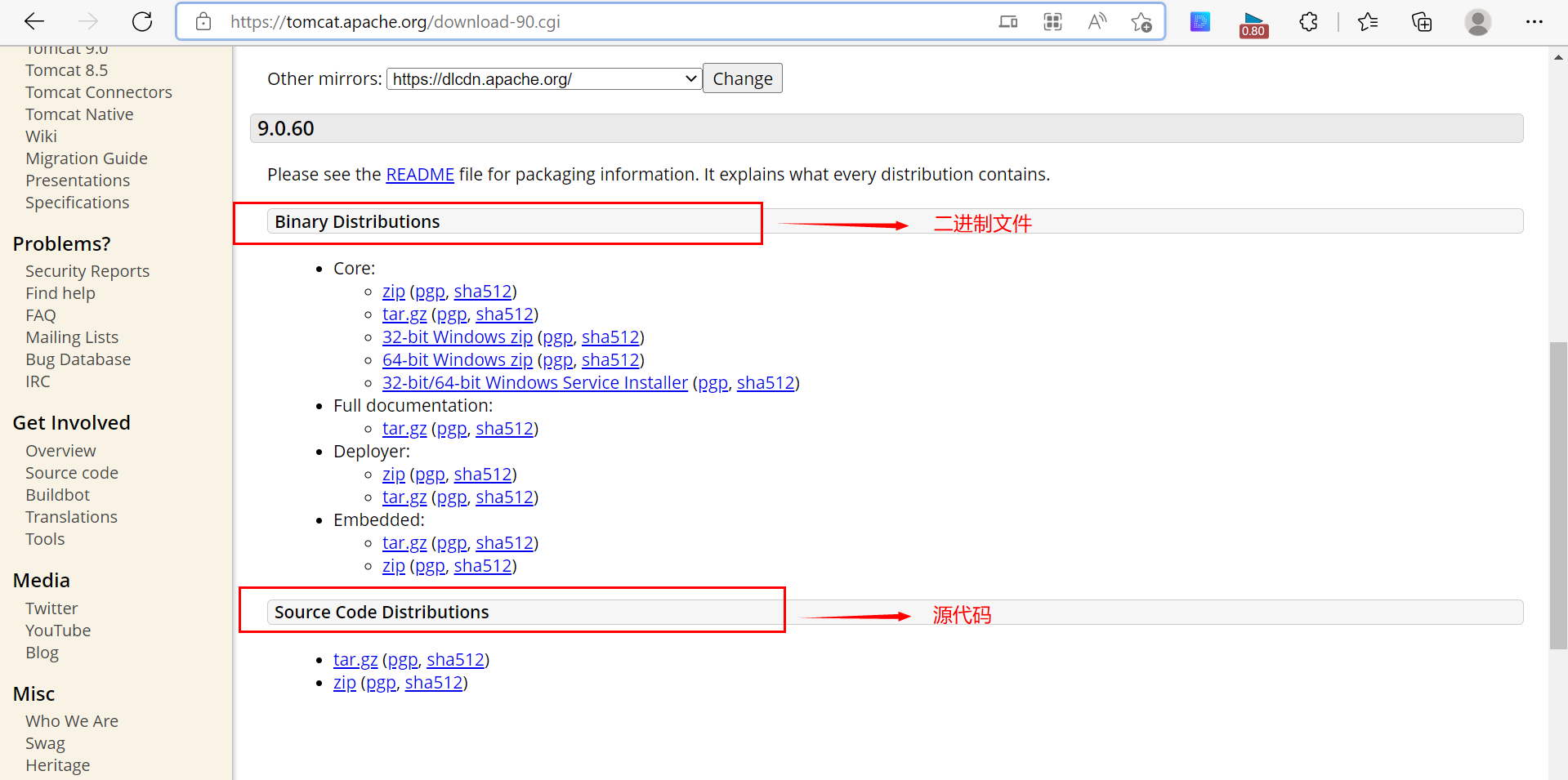Viewport: 1568px width, 780px height.
Task: Open Tomcat 8.5 in sidebar
Action: [66, 70]
